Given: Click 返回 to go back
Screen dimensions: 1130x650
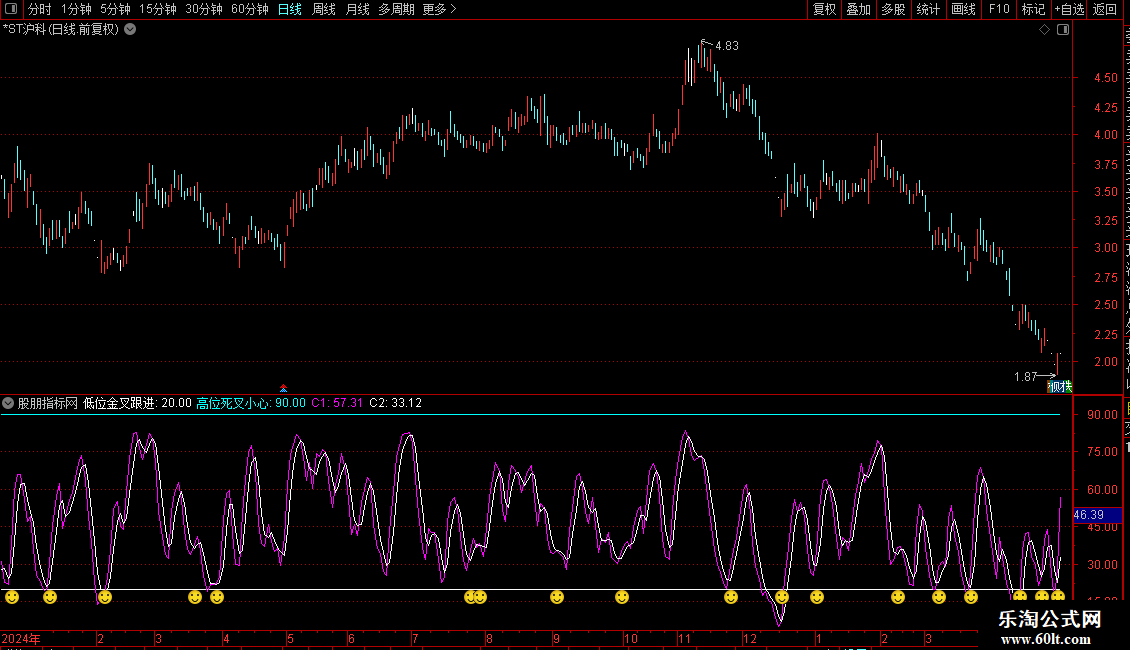Looking at the screenshot, I should tap(1104, 9).
